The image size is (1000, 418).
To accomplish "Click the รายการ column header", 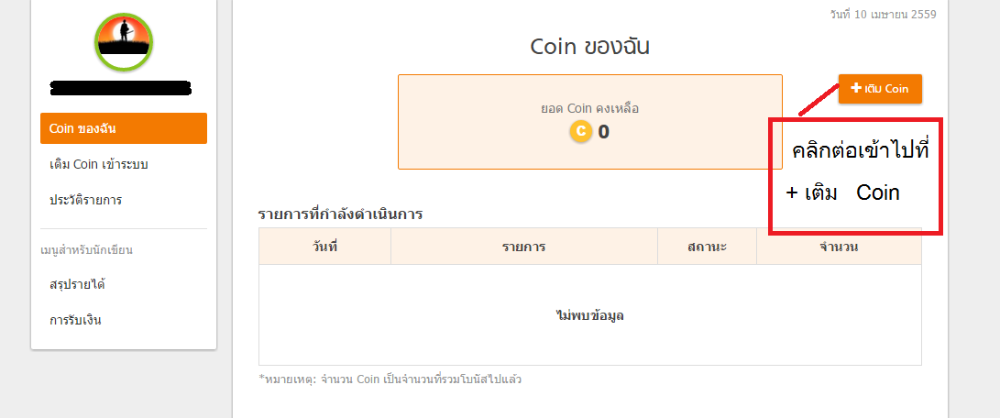I will tap(524, 246).
